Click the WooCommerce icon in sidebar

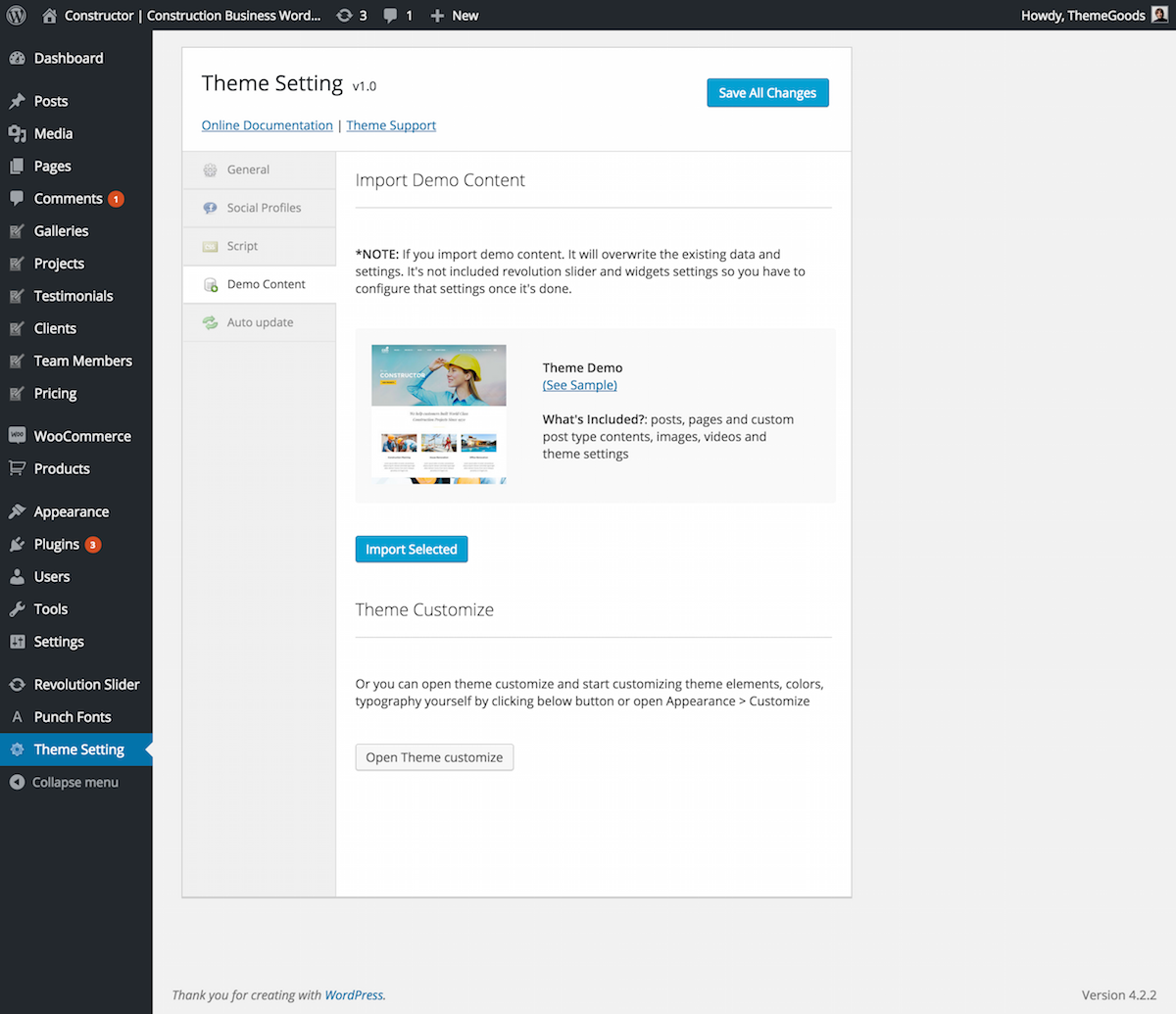18,435
